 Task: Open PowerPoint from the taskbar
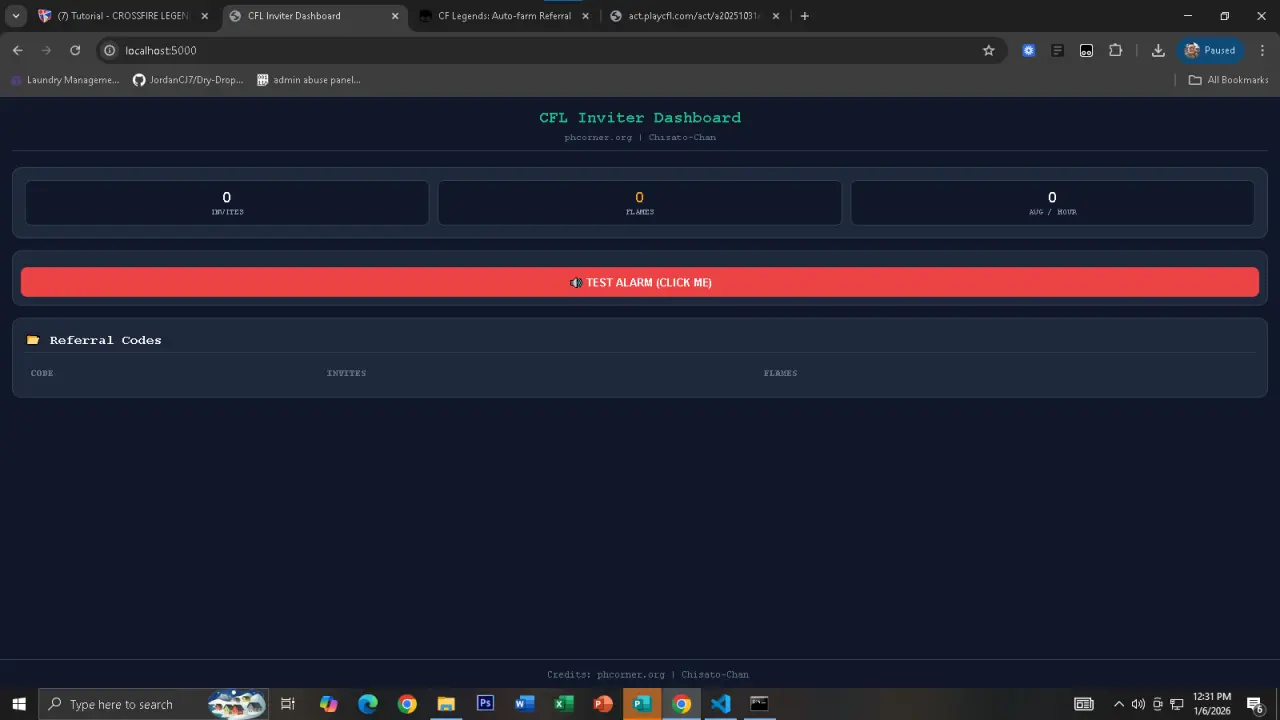(x=603, y=704)
